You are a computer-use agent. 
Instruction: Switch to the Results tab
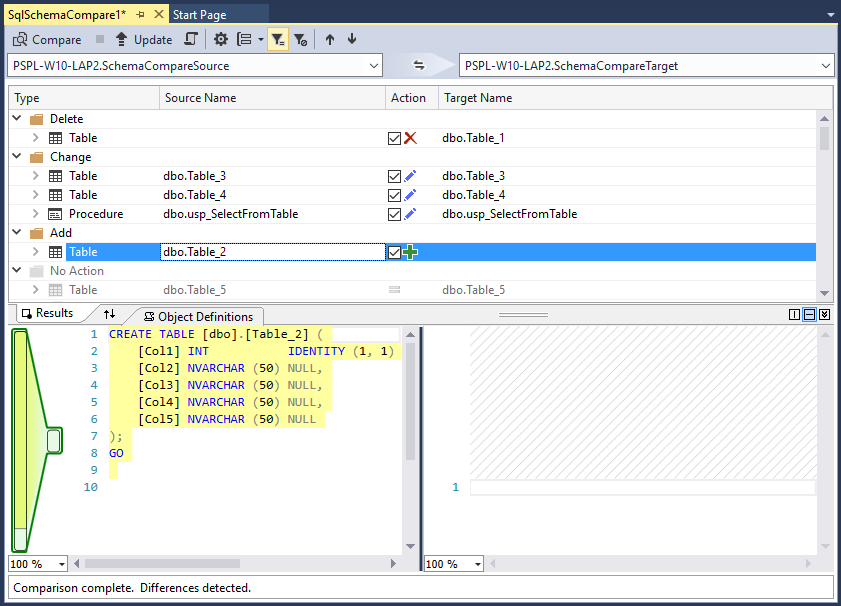49,313
